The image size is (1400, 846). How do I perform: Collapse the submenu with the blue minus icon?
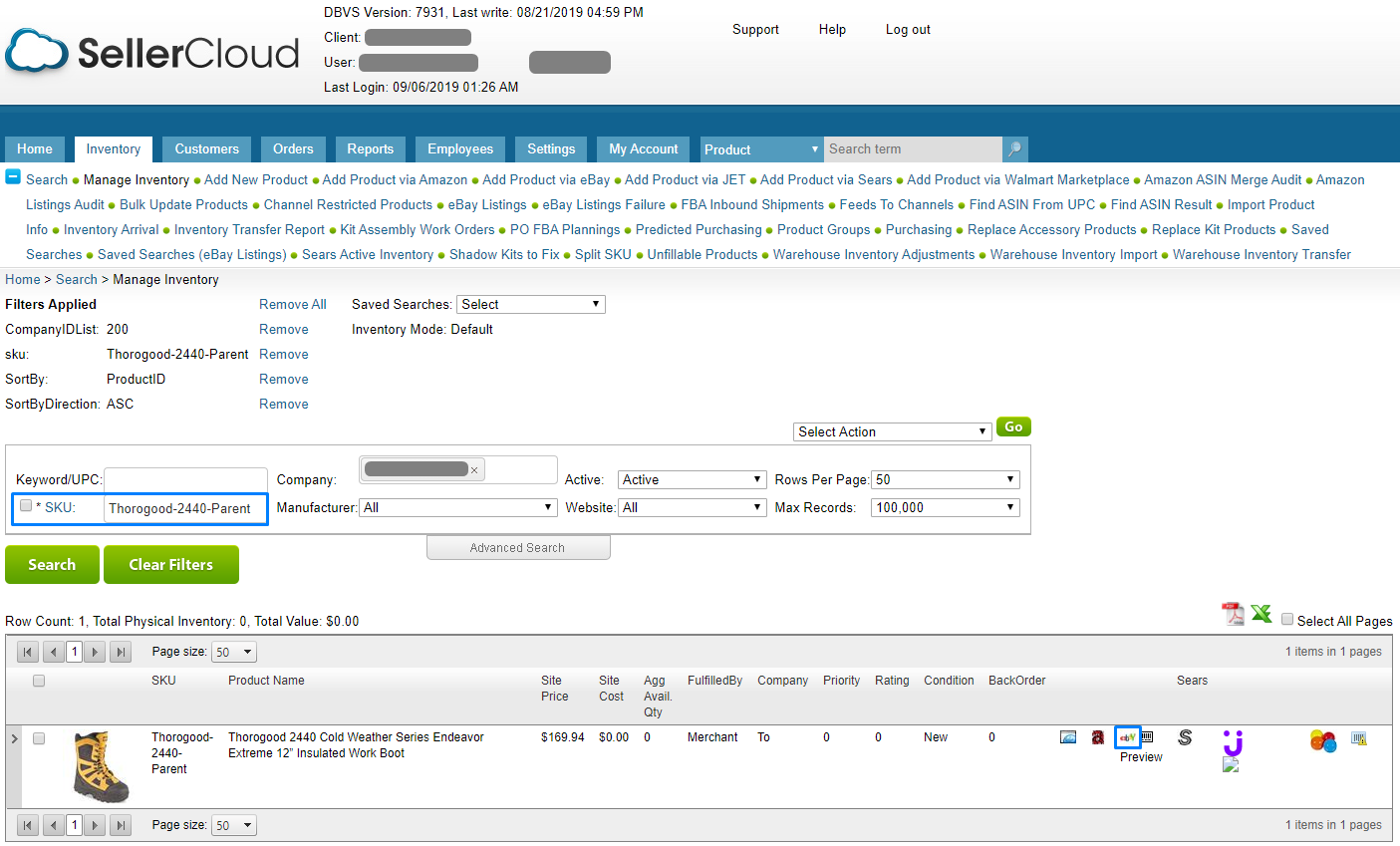(13, 176)
